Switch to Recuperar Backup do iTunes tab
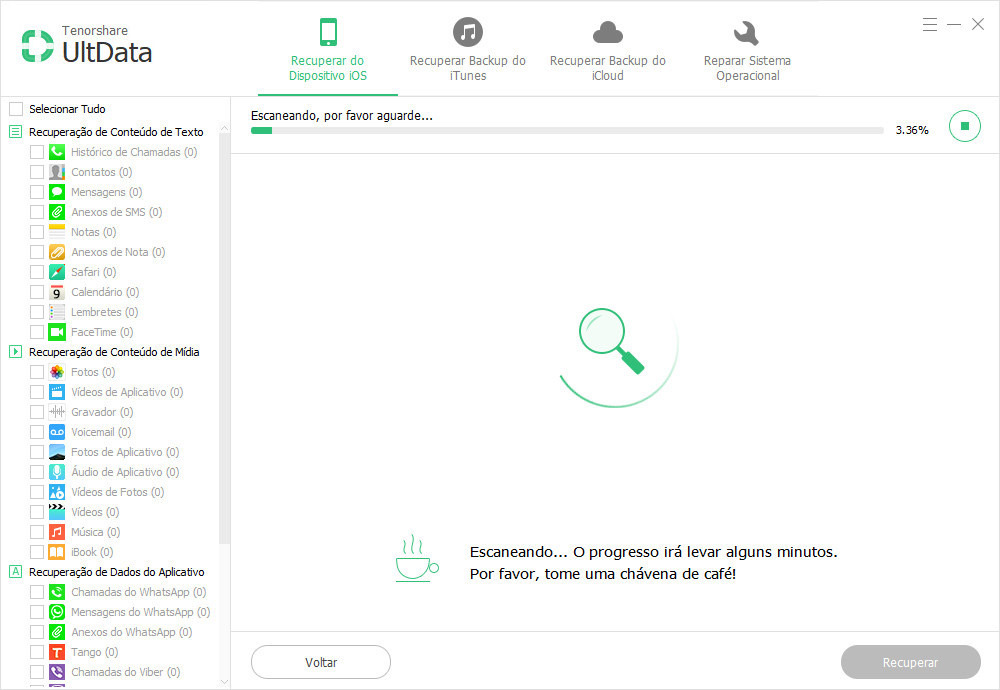Viewport: 1000px width, 690px height. click(467, 50)
